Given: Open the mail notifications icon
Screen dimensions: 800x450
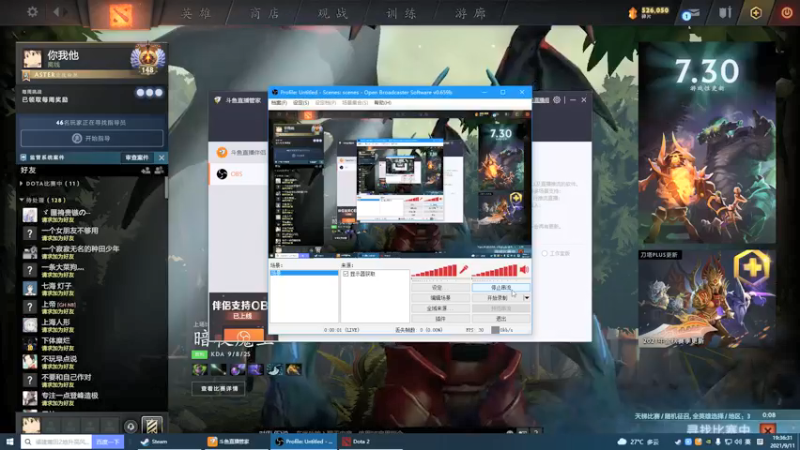Looking at the screenshot, I should (x=690, y=14).
